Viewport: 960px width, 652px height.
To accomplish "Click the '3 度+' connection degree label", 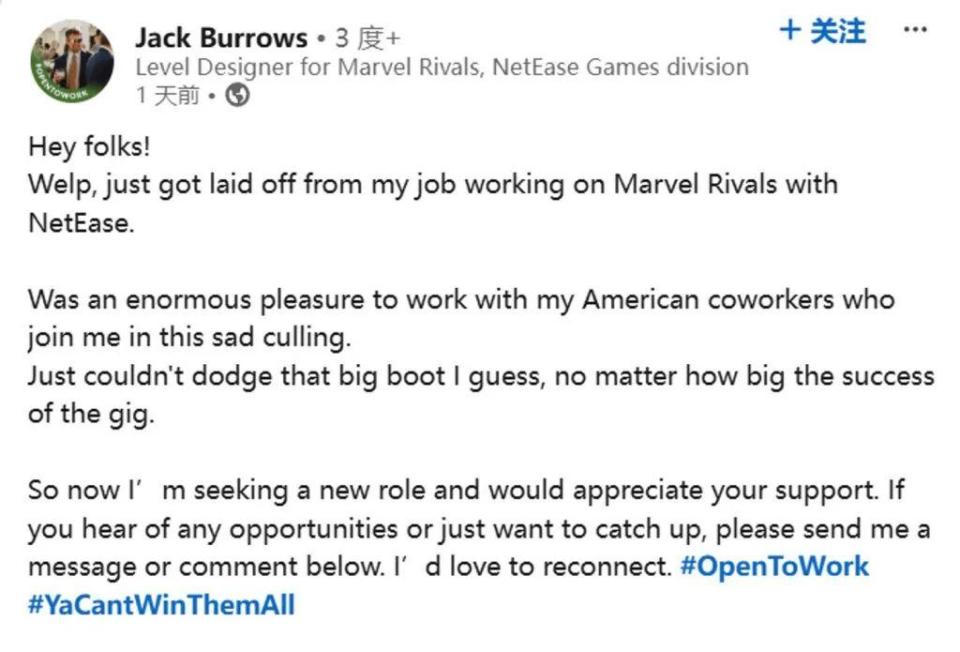I will pos(367,38).
